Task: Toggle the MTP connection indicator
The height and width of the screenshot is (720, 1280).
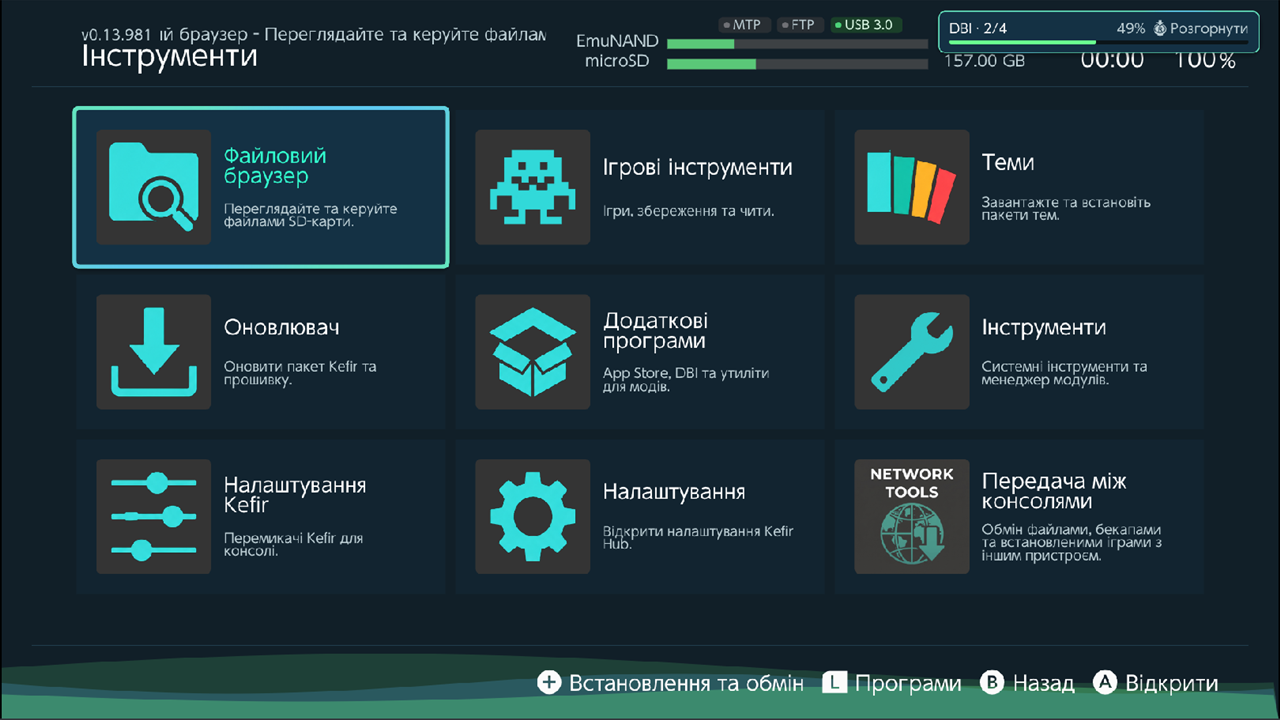Action: tap(744, 24)
